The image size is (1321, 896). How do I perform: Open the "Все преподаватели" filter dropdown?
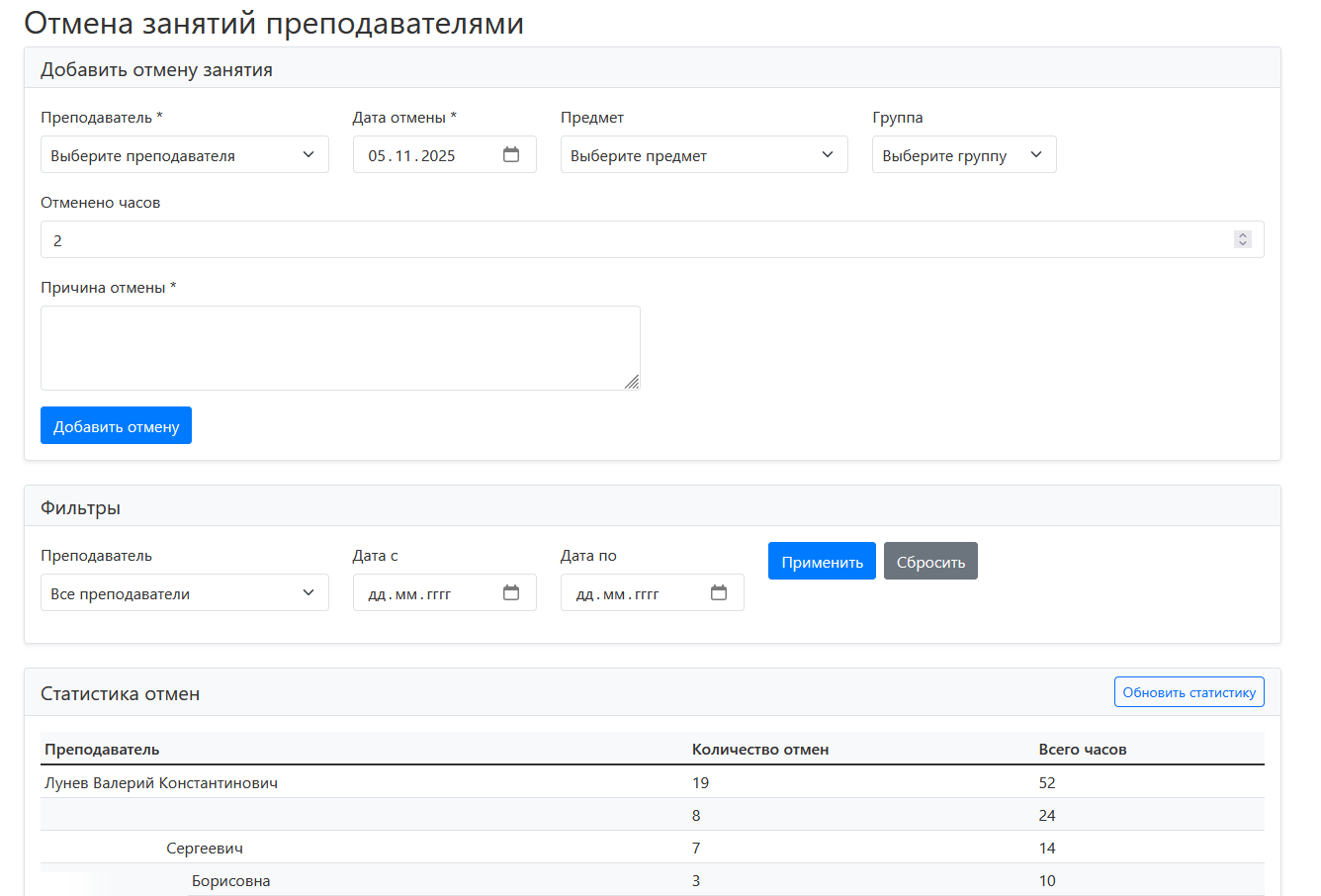tap(184, 591)
